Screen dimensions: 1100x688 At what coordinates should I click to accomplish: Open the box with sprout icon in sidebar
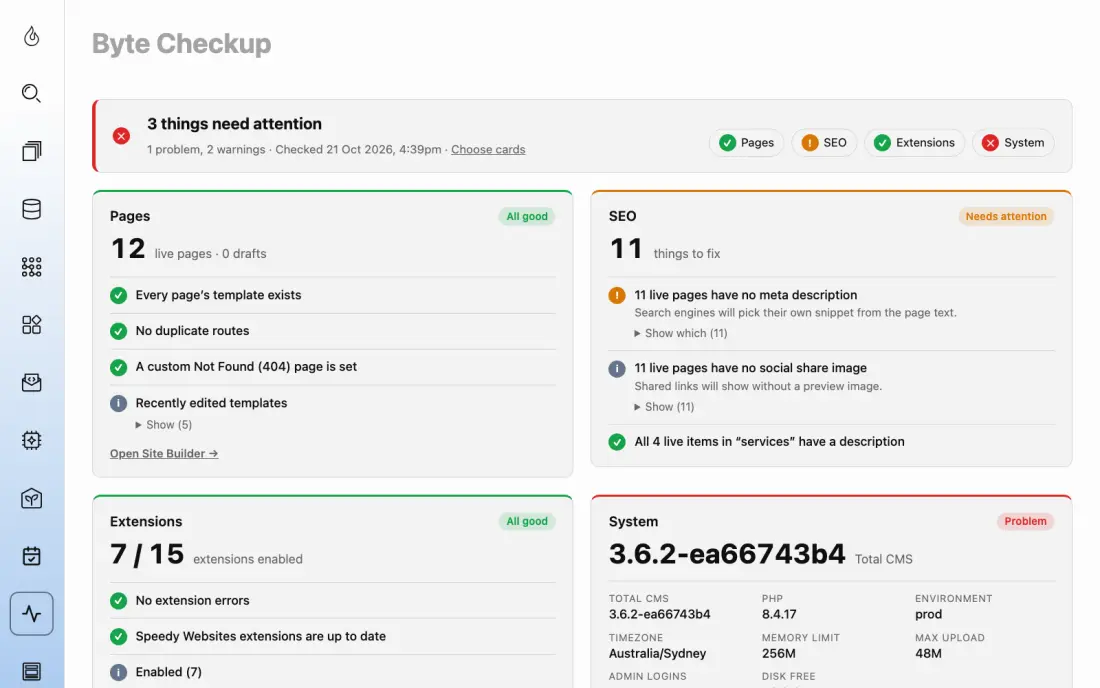[x=32, y=499]
